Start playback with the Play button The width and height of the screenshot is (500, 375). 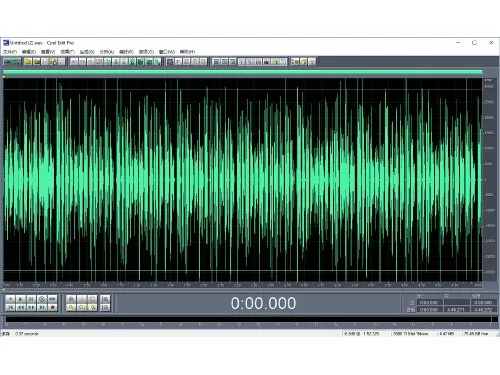pyautogui.click(x=21, y=299)
